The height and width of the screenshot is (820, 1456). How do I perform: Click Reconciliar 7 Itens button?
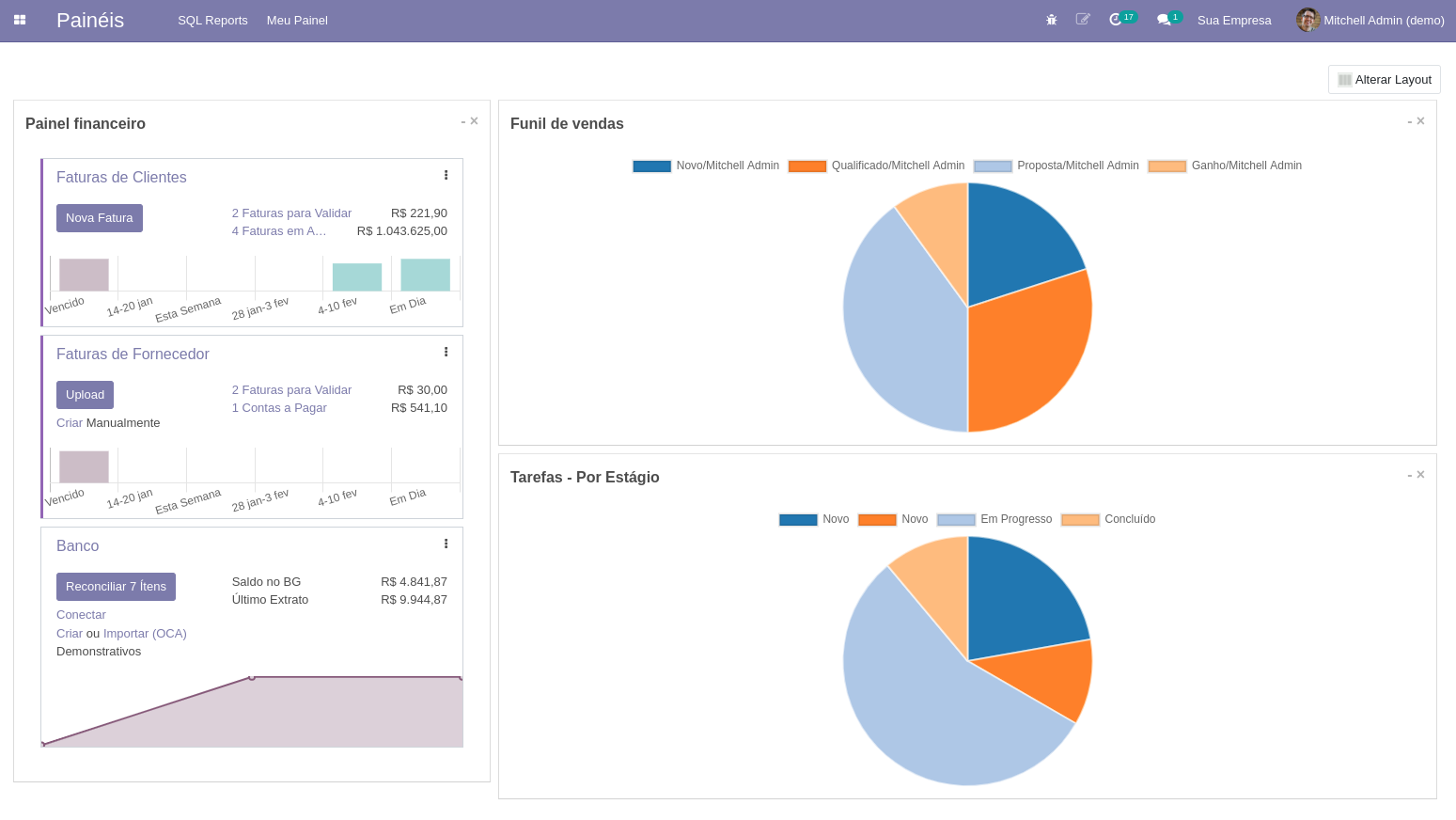tap(116, 587)
